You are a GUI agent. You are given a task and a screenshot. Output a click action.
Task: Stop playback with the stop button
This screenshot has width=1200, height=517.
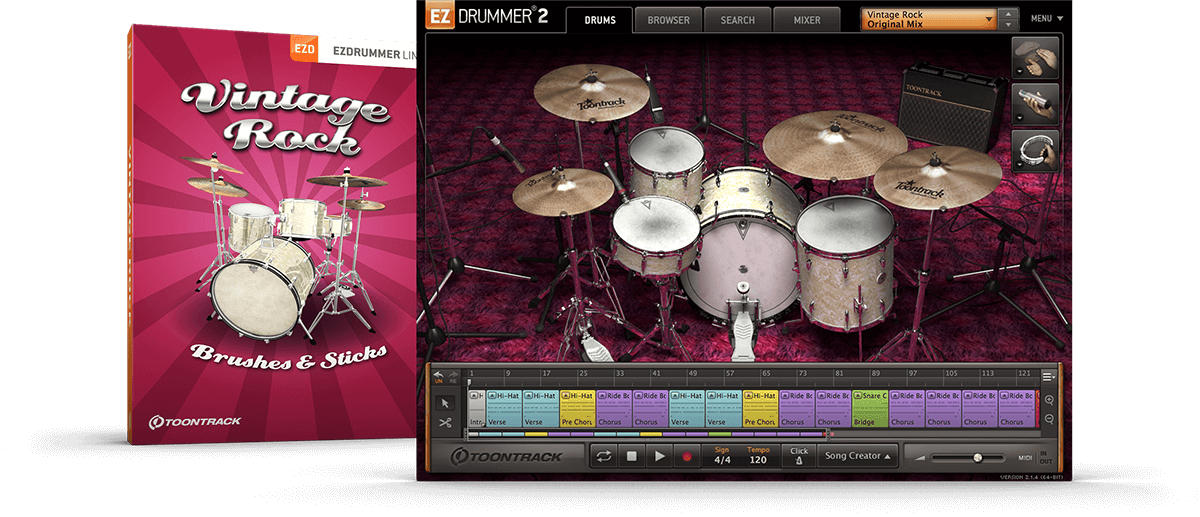pos(632,456)
